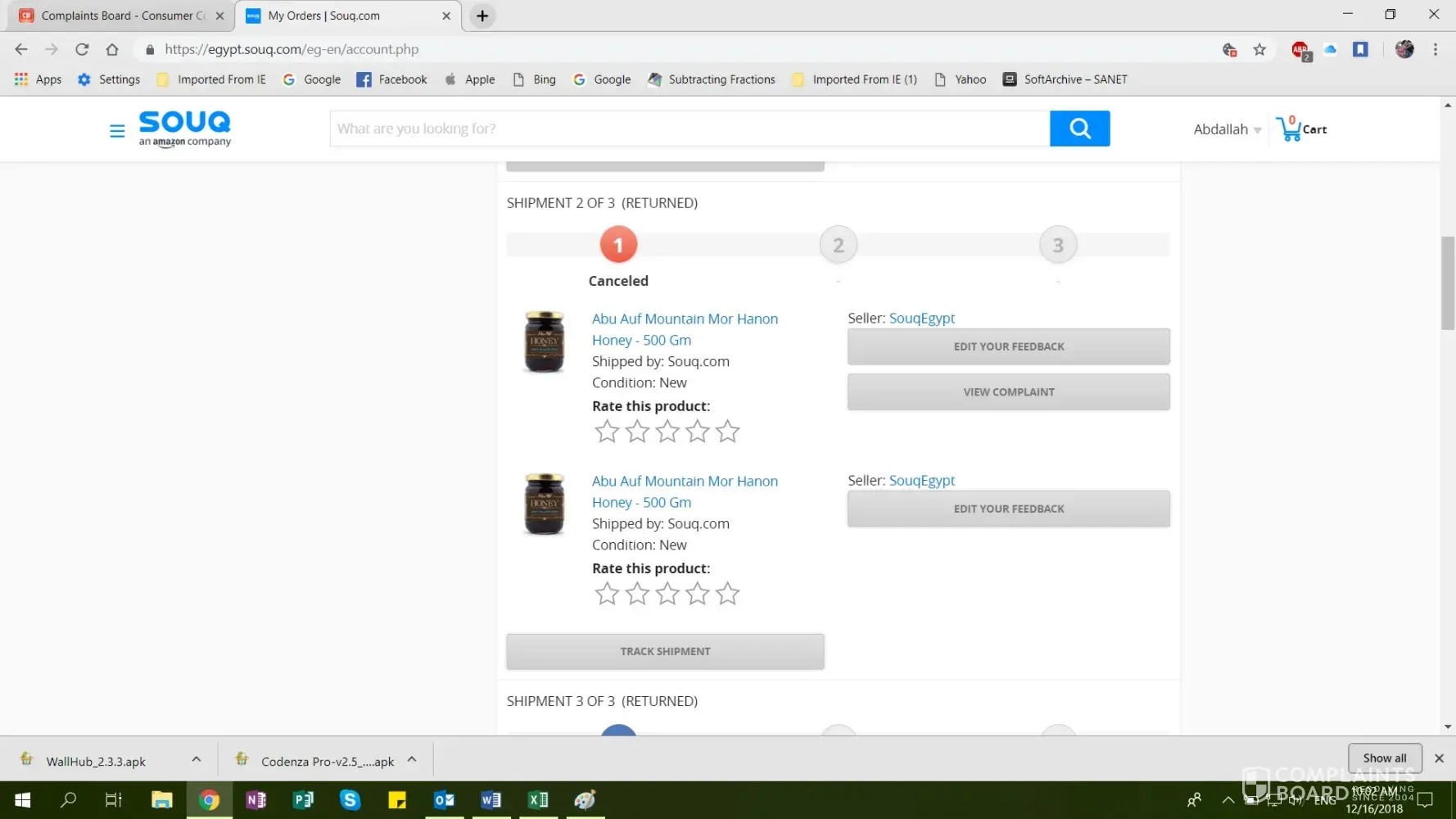Open Skype from the taskbar

350,799
